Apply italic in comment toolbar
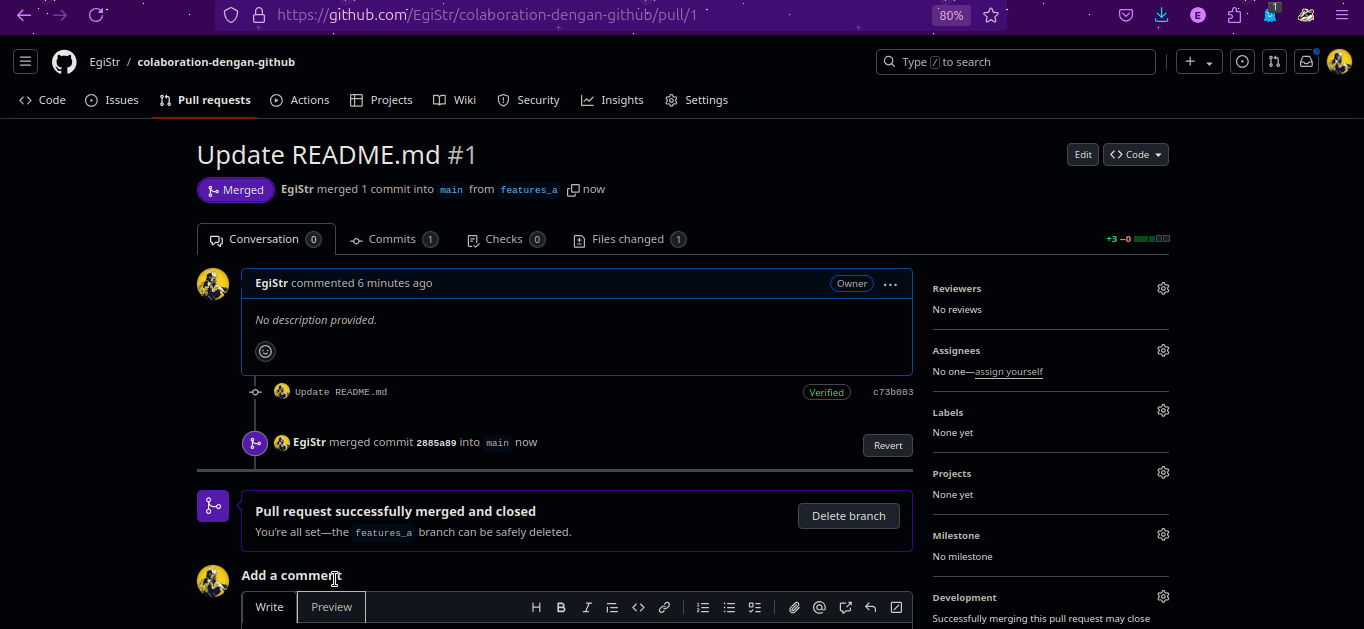 pos(587,607)
